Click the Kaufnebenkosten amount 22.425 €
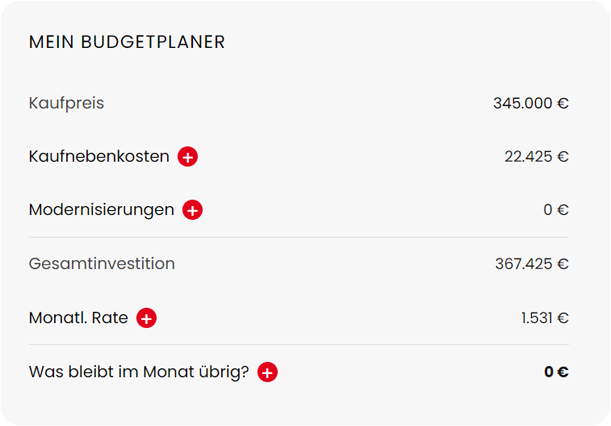This screenshot has width=611, height=426. 537,157
